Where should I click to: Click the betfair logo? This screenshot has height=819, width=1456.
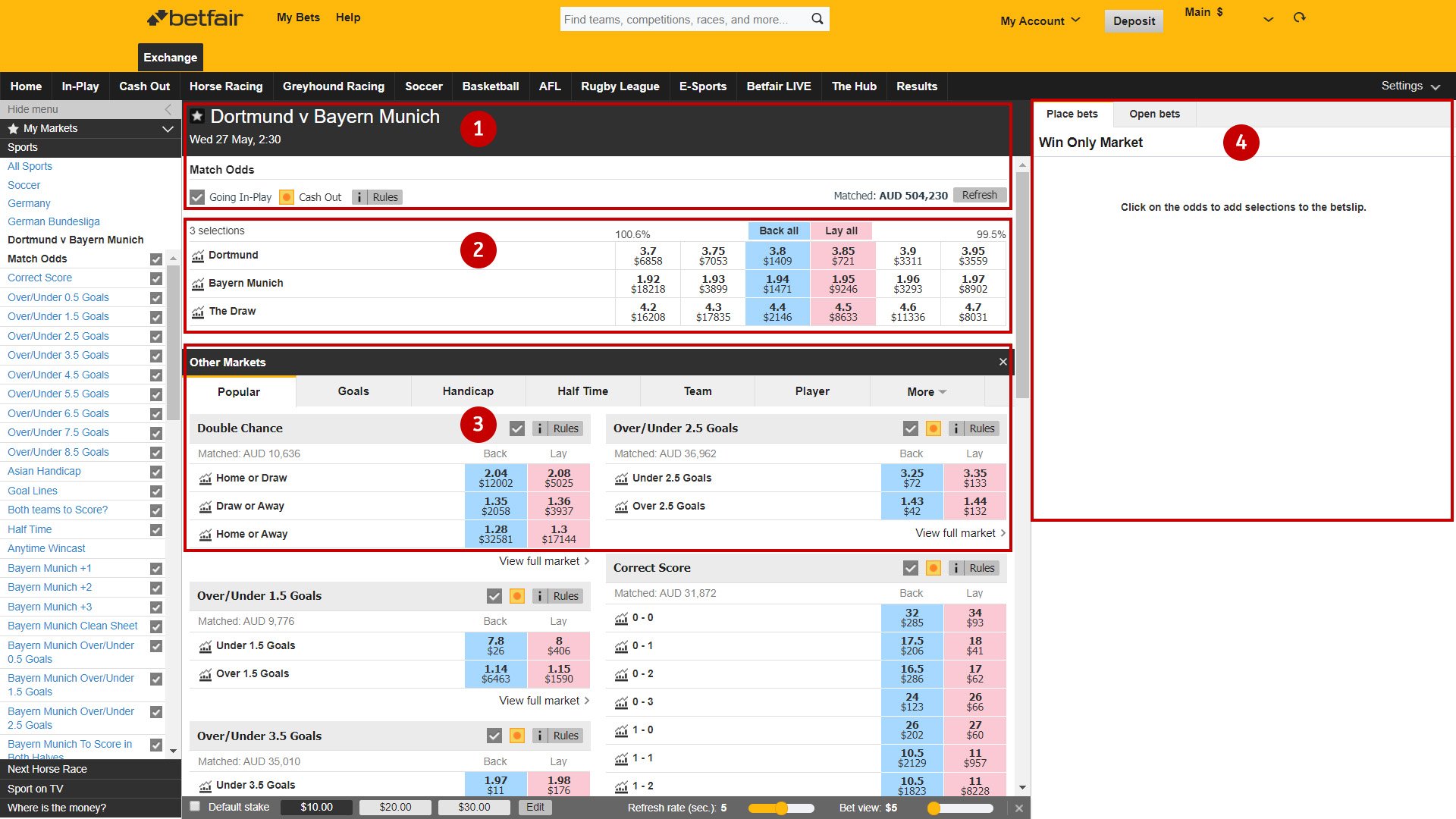point(194,18)
